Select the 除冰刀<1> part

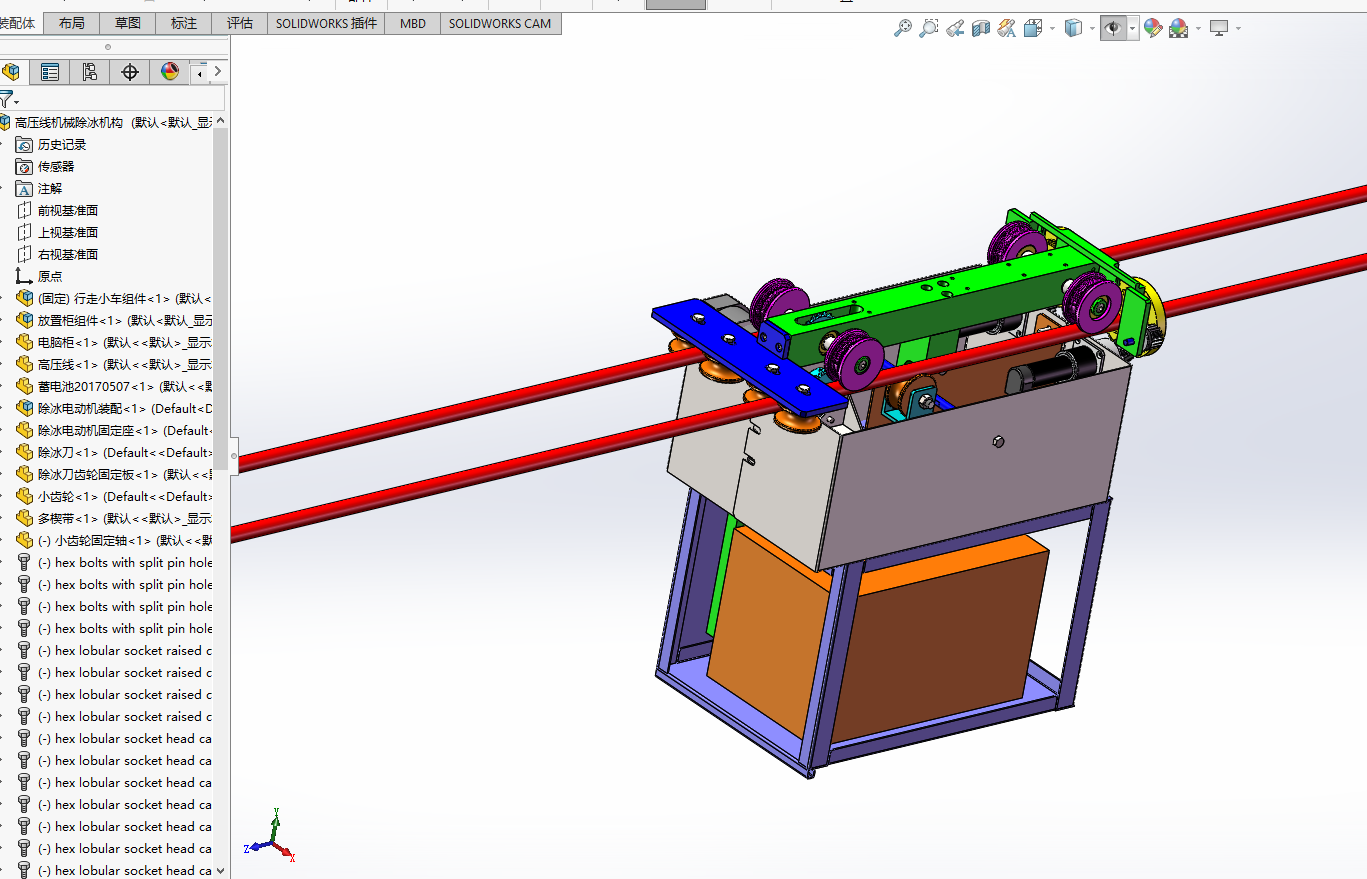tap(114, 452)
